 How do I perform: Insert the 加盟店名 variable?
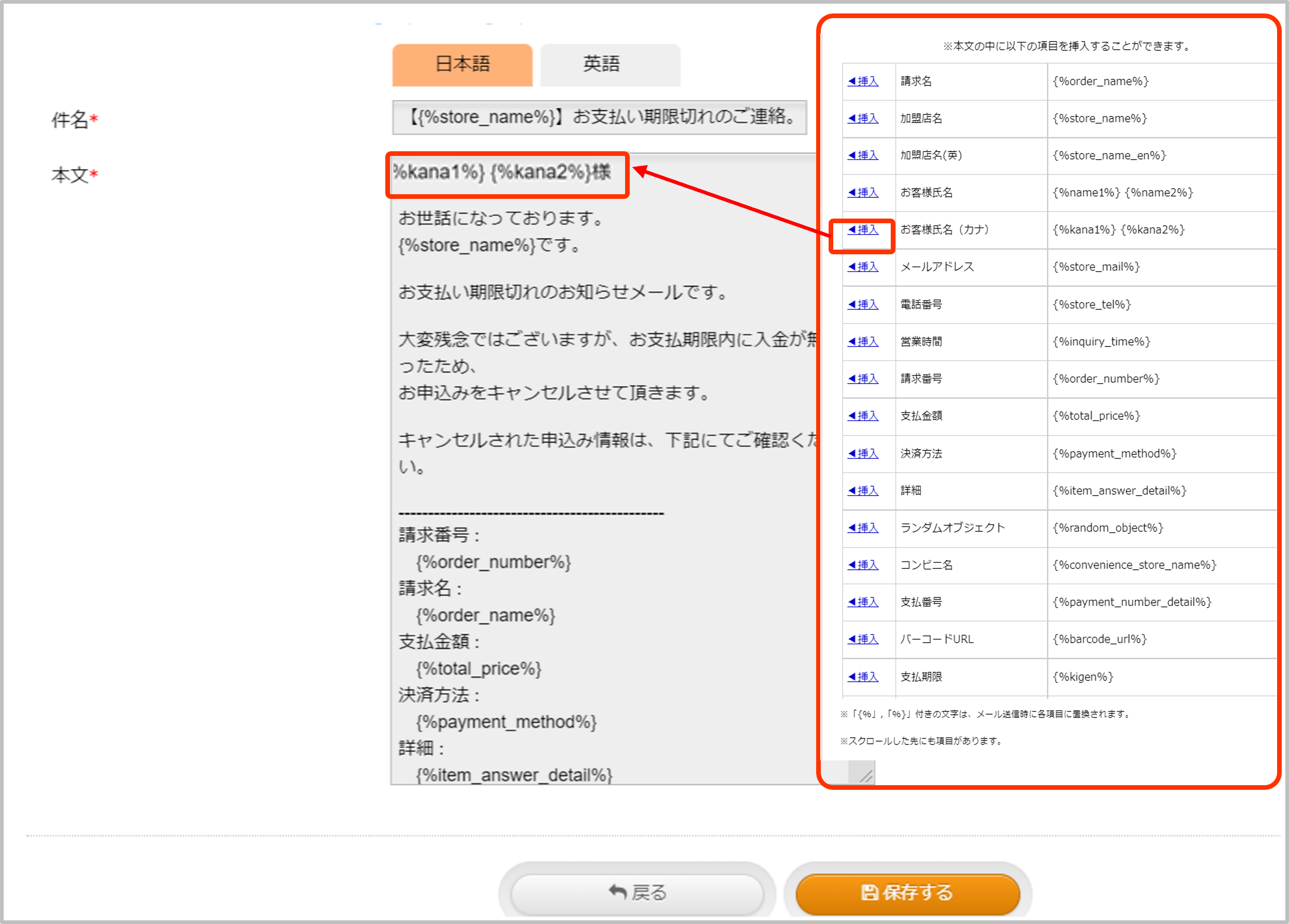point(863,118)
